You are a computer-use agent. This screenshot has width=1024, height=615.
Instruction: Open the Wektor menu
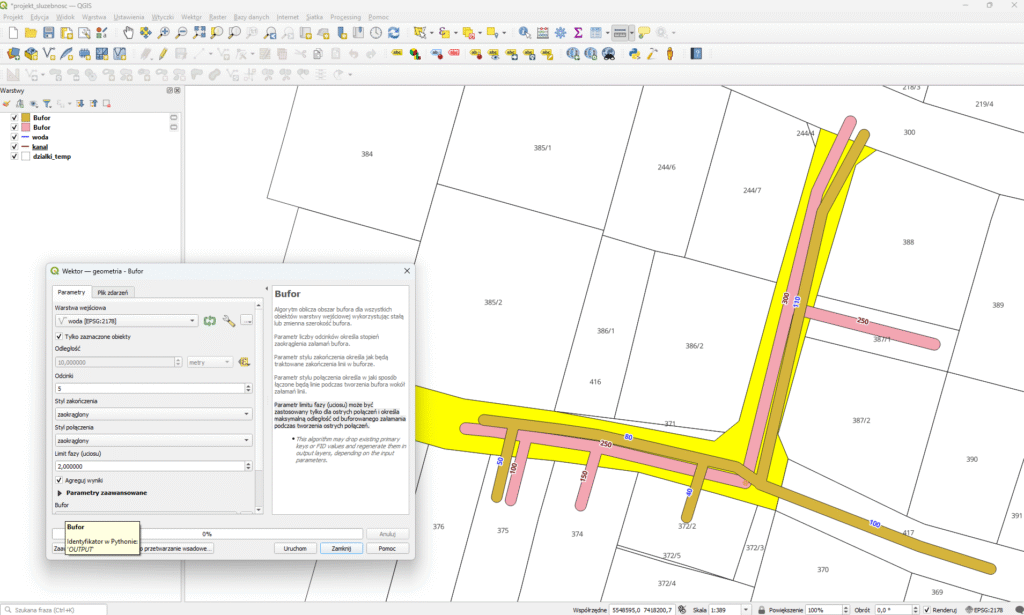pos(190,17)
